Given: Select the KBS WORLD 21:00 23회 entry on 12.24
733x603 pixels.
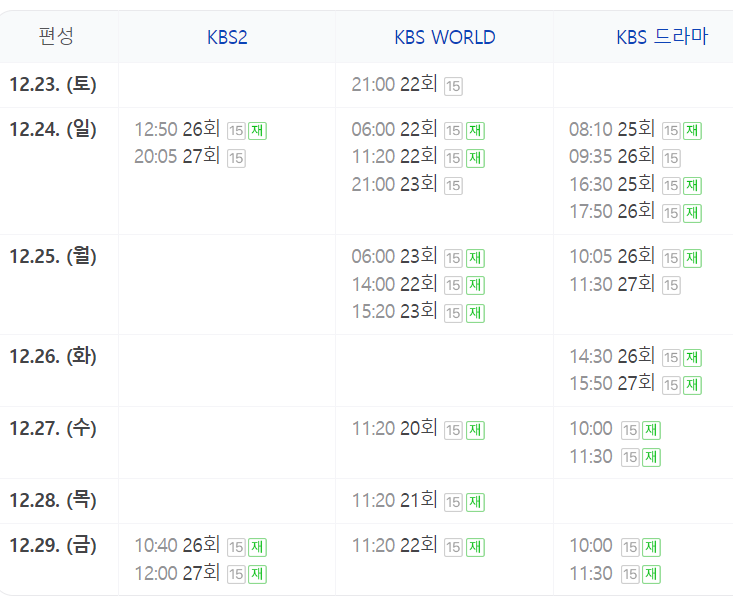Looking at the screenshot, I should click(x=394, y=184).
